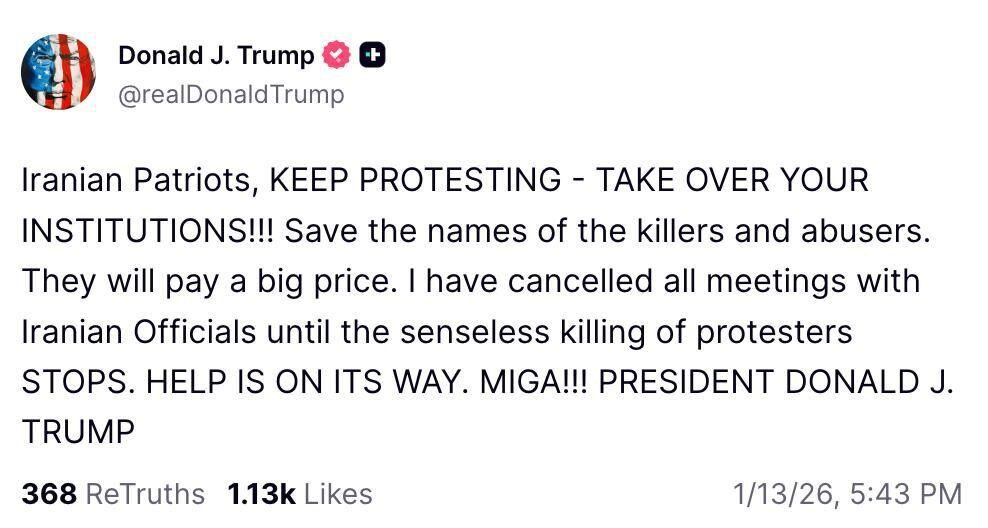This screenshot has height=528, width=988.
Task: View the 368 ReTruths count
Action: (x=50, y=494)
